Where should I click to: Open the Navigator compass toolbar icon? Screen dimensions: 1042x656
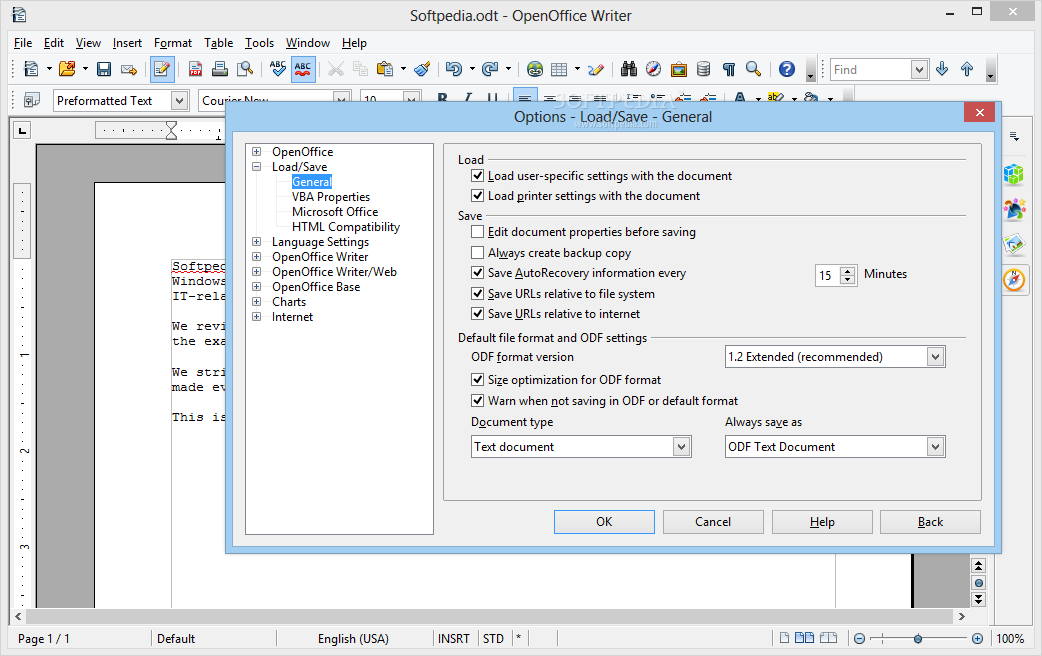pyautogui.click(x=654, y=69)
